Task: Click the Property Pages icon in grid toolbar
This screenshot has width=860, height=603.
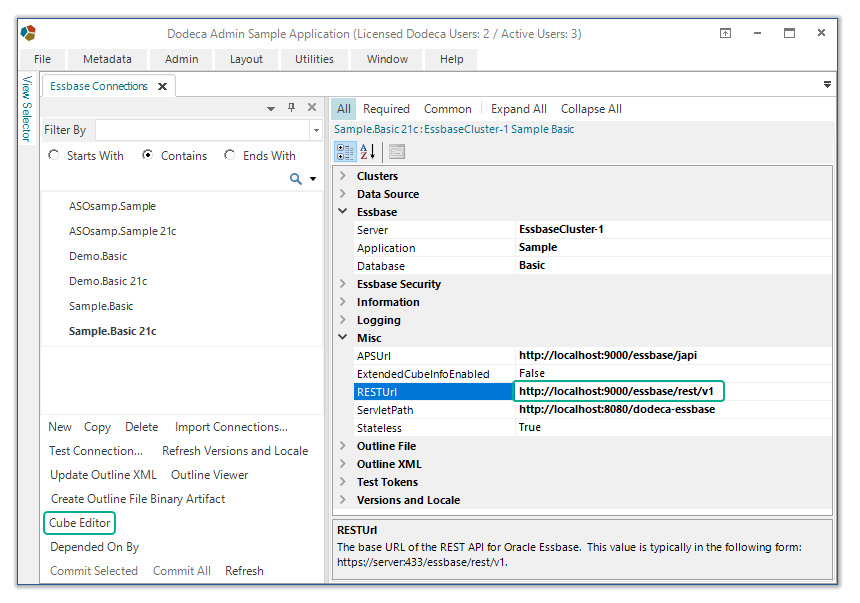Action: [397, 151]
